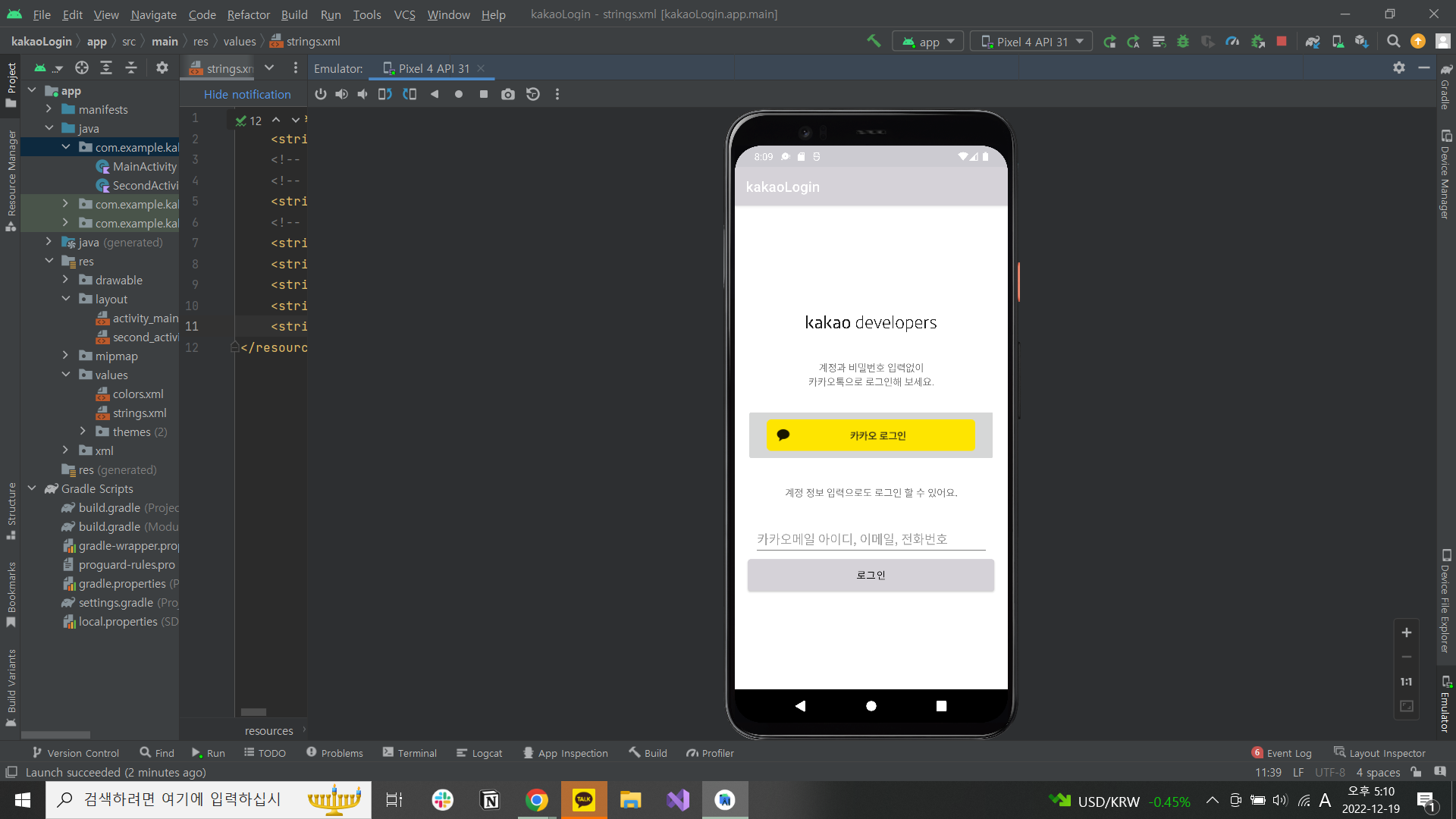Open emulator extended controls three-dot menu
The image size is (1456, 819).
(557, 94)
